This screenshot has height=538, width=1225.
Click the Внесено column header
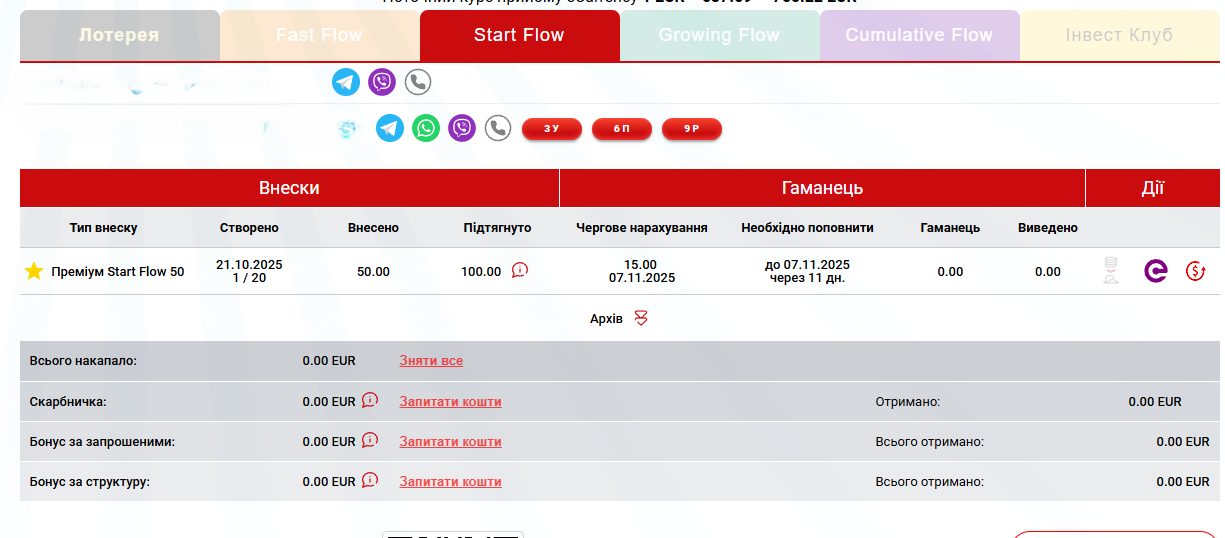click(x=373, y=228)
